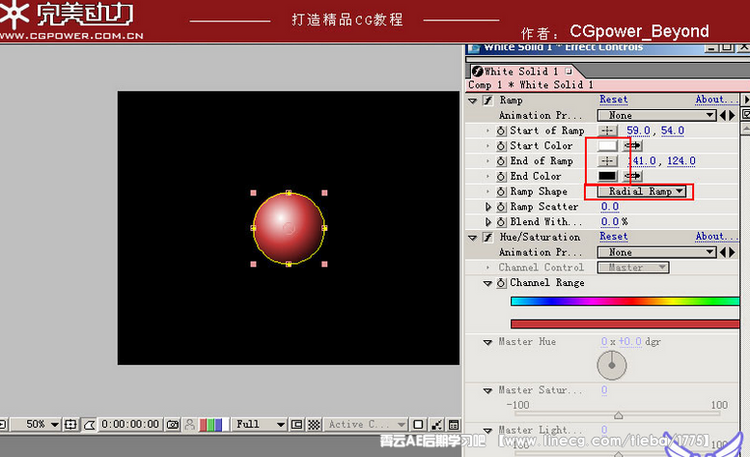
Task: Open Full resolution dropdown
Action: tap(259, 424)
